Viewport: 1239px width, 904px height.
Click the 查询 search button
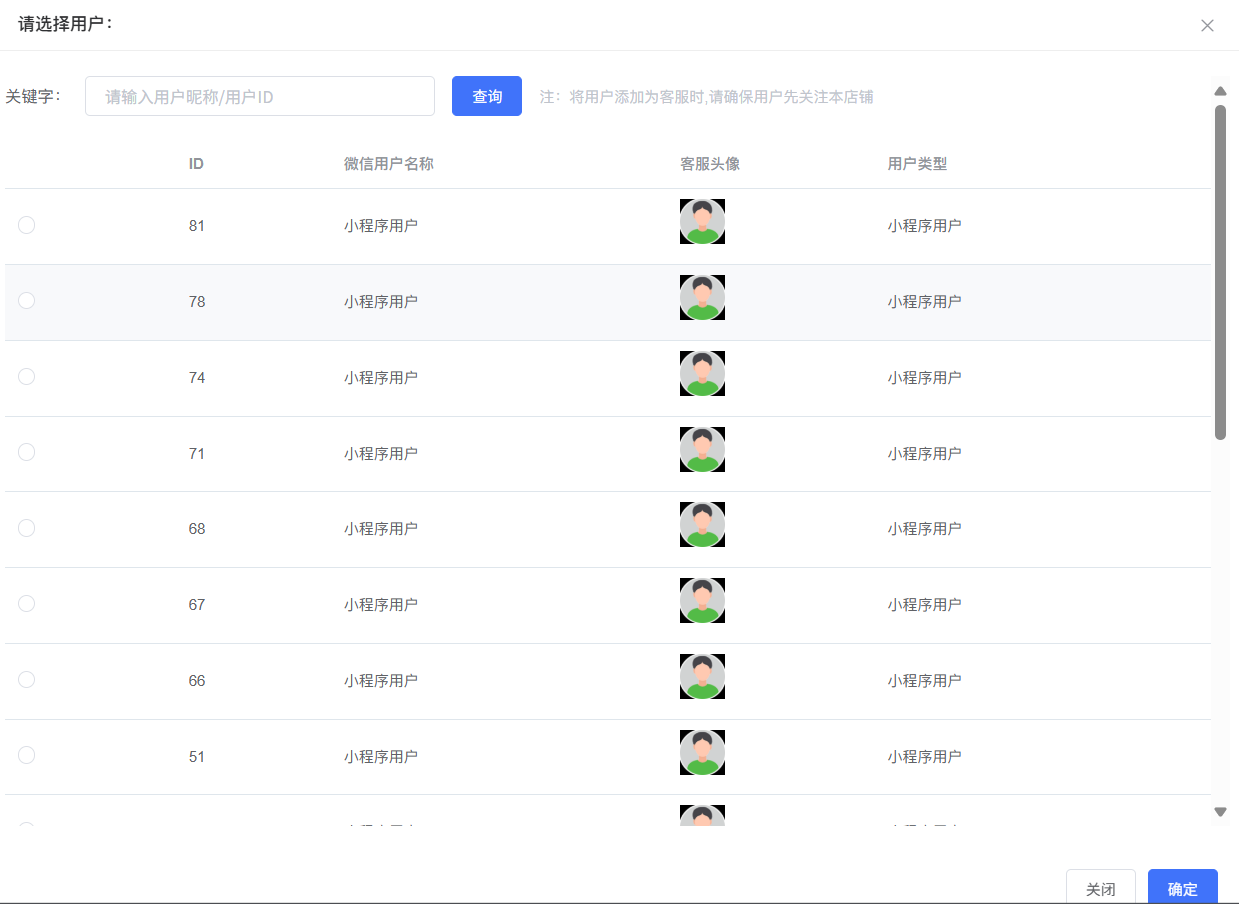[487, 96]
